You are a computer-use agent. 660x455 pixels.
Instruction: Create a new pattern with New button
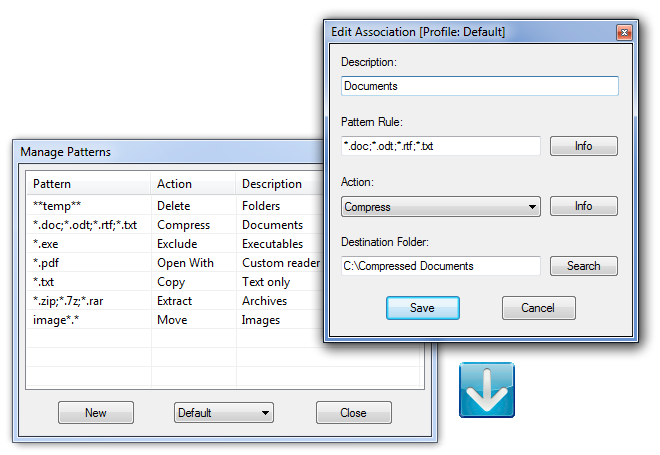[x=95, y=412]
